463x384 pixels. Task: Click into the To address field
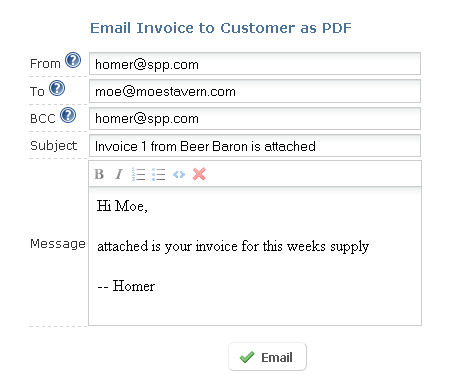click(255, 91)
